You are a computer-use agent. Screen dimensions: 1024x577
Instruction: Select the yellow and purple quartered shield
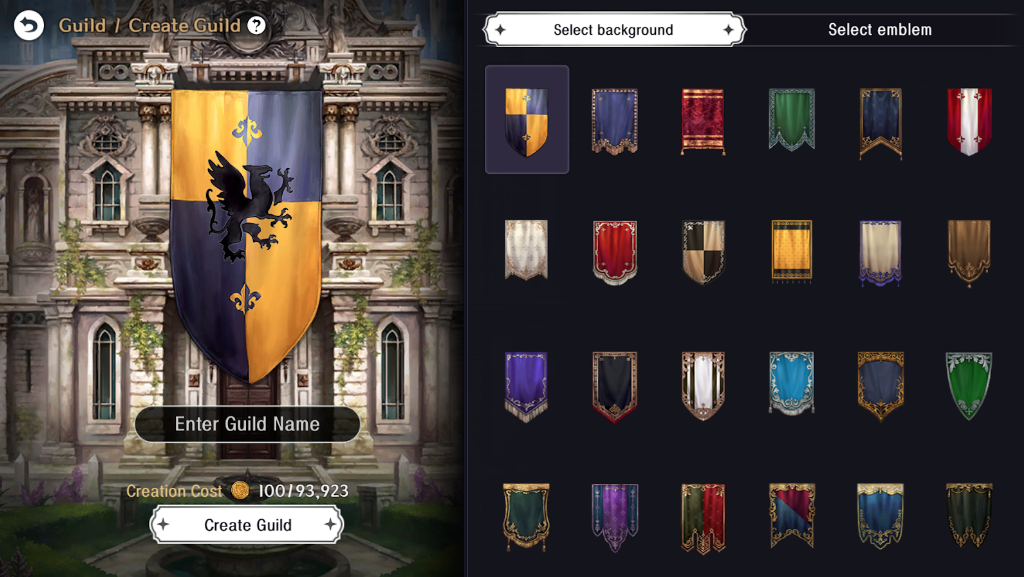pos(526,122)
